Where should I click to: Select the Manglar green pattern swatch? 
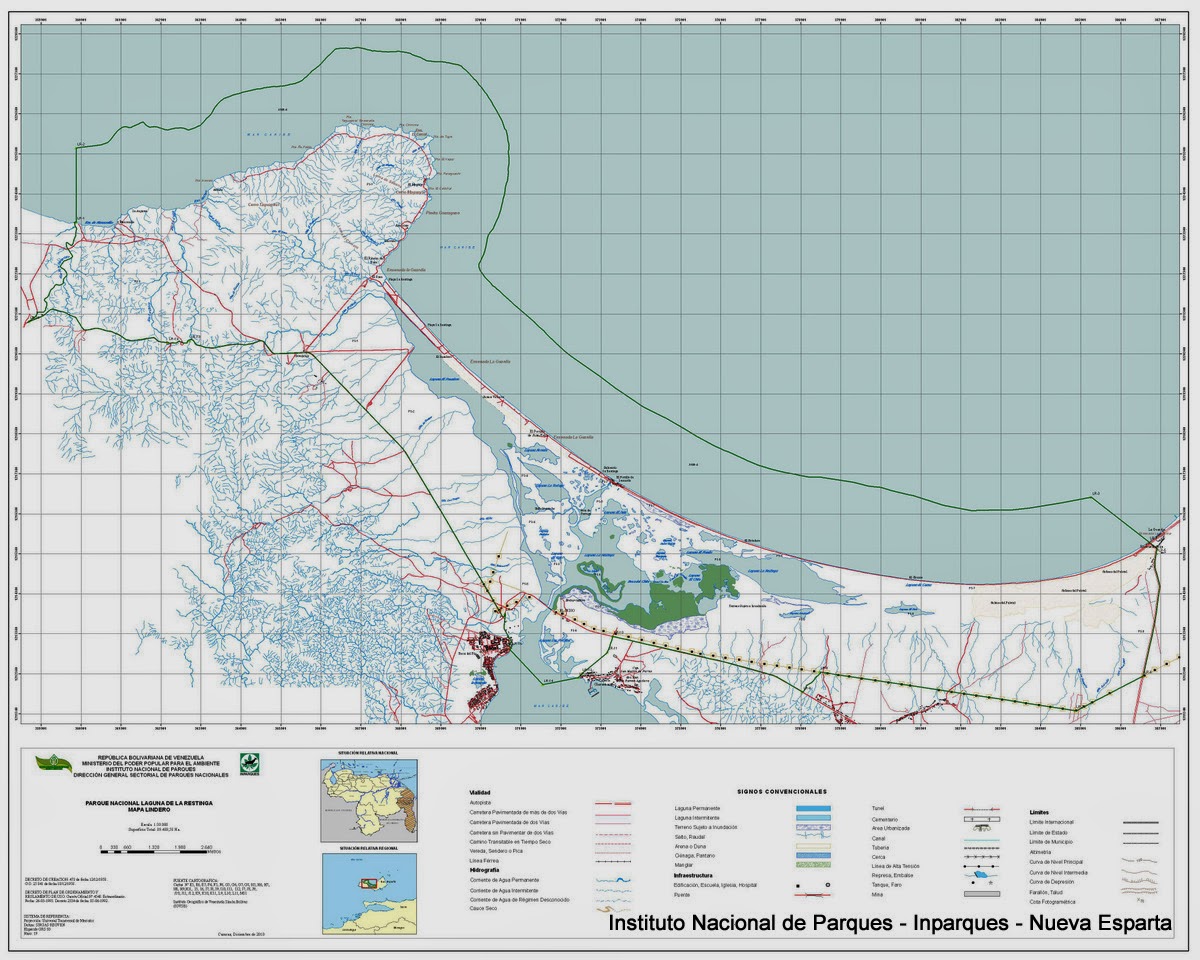813,864
